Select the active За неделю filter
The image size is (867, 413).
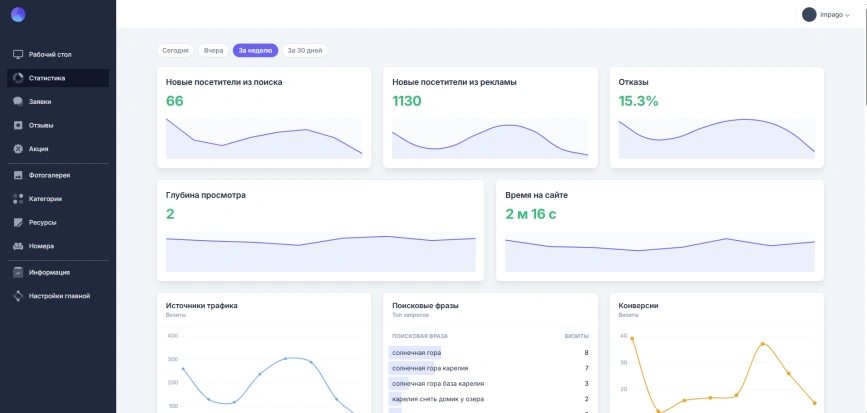pos(255,50)
